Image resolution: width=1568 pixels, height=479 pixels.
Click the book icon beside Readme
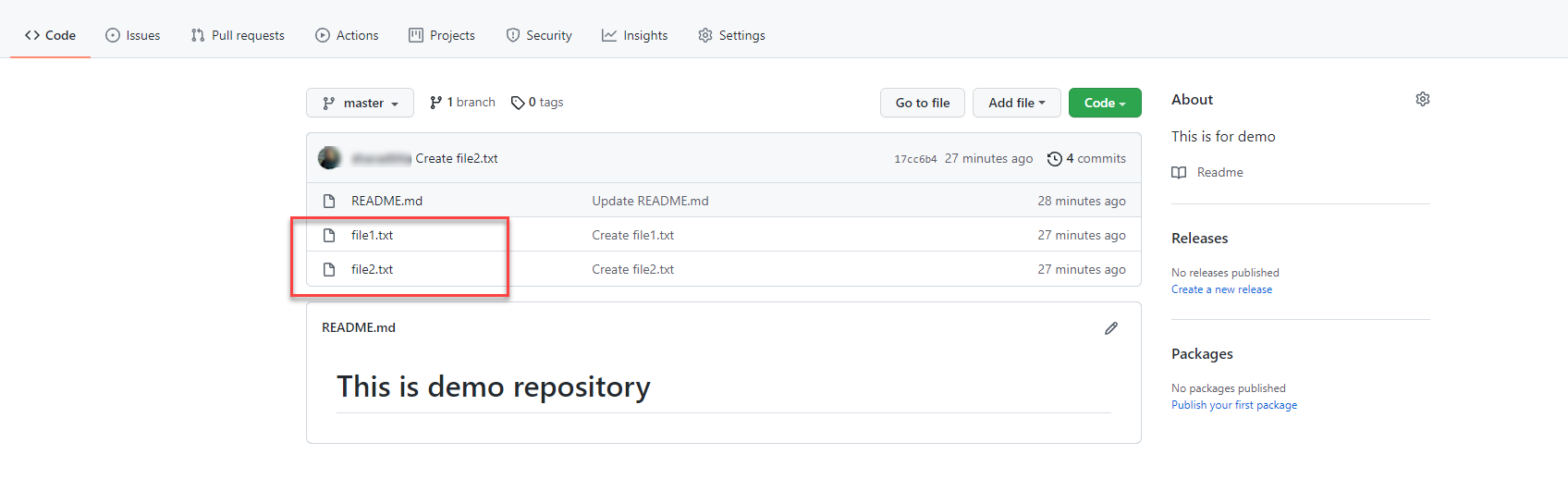(1179, 173)
